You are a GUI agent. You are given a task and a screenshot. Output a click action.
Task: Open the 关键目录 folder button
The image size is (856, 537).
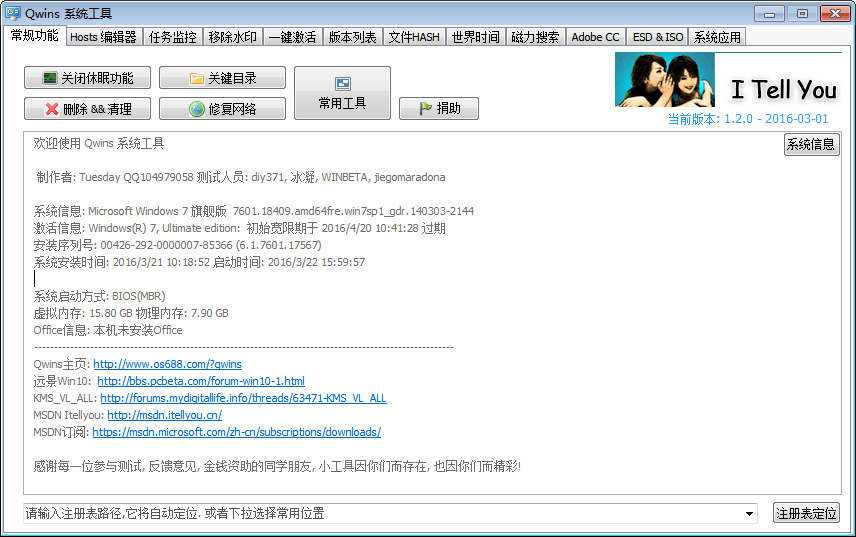point(222,78)
